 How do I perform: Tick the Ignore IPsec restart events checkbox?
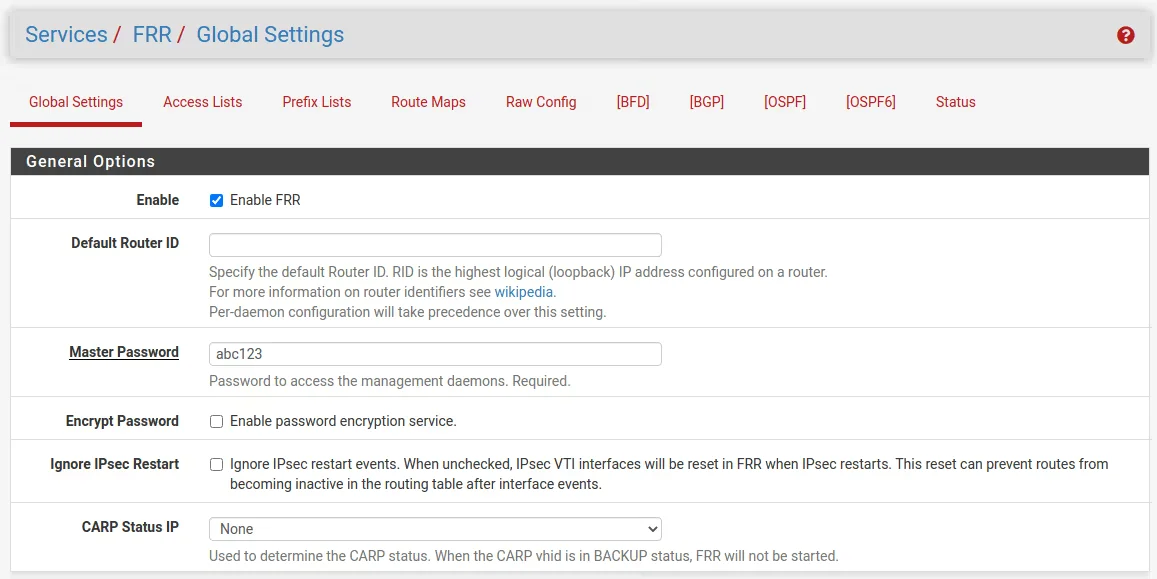(x=216, y=464)
